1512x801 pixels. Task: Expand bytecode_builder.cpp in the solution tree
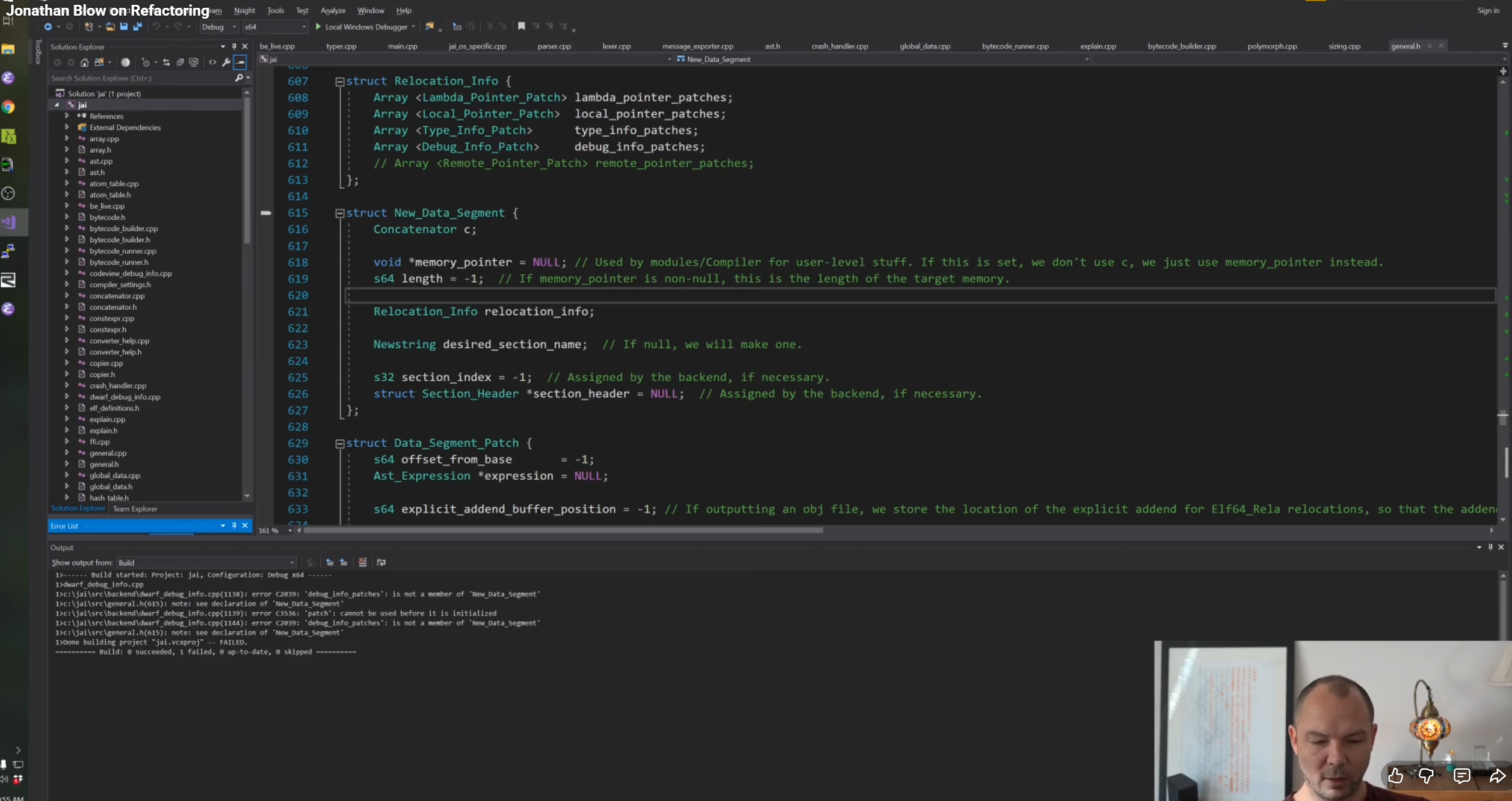coord(67,229)
